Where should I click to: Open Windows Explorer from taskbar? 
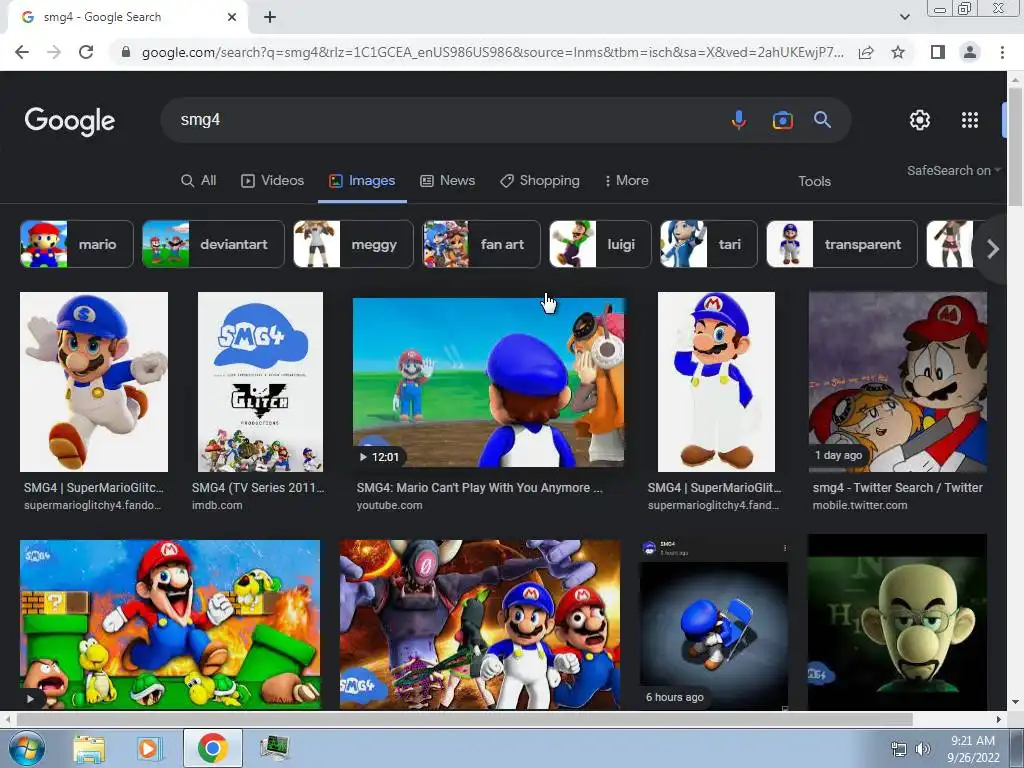(x=89, y=749)
